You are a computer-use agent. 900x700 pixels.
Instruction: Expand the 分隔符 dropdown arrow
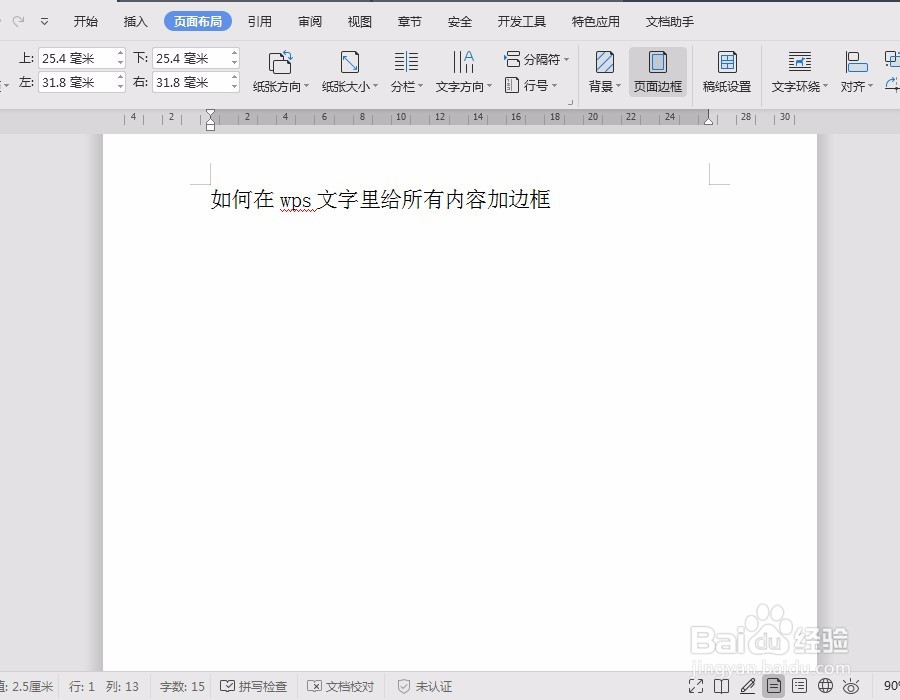[567, 60]
